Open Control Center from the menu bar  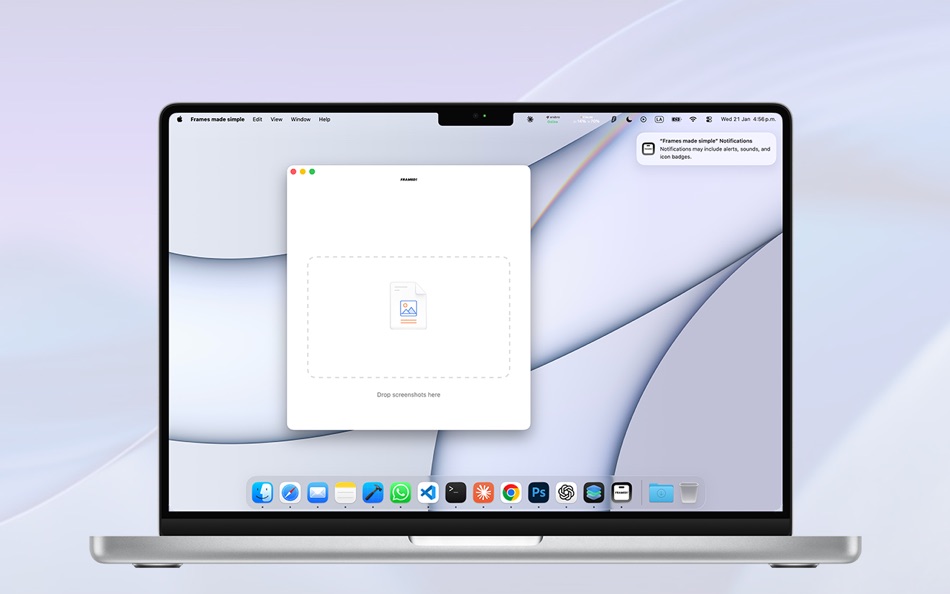(708, 119)
